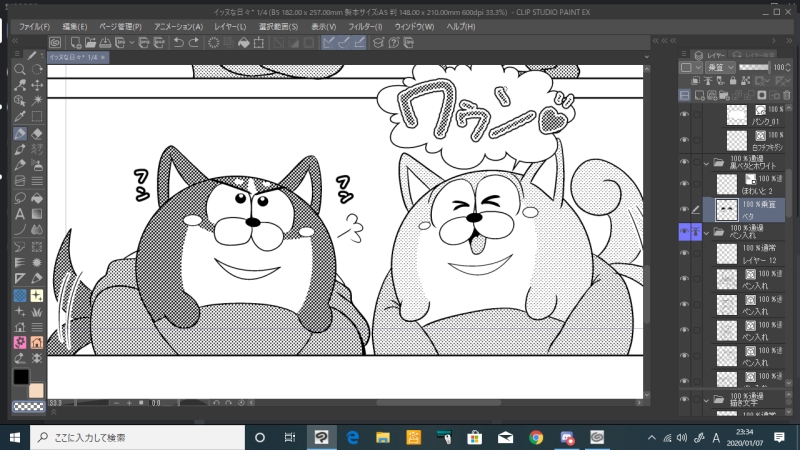
Task: Click the Redo arrow in command bar
Action: click(x=194, y=43)
